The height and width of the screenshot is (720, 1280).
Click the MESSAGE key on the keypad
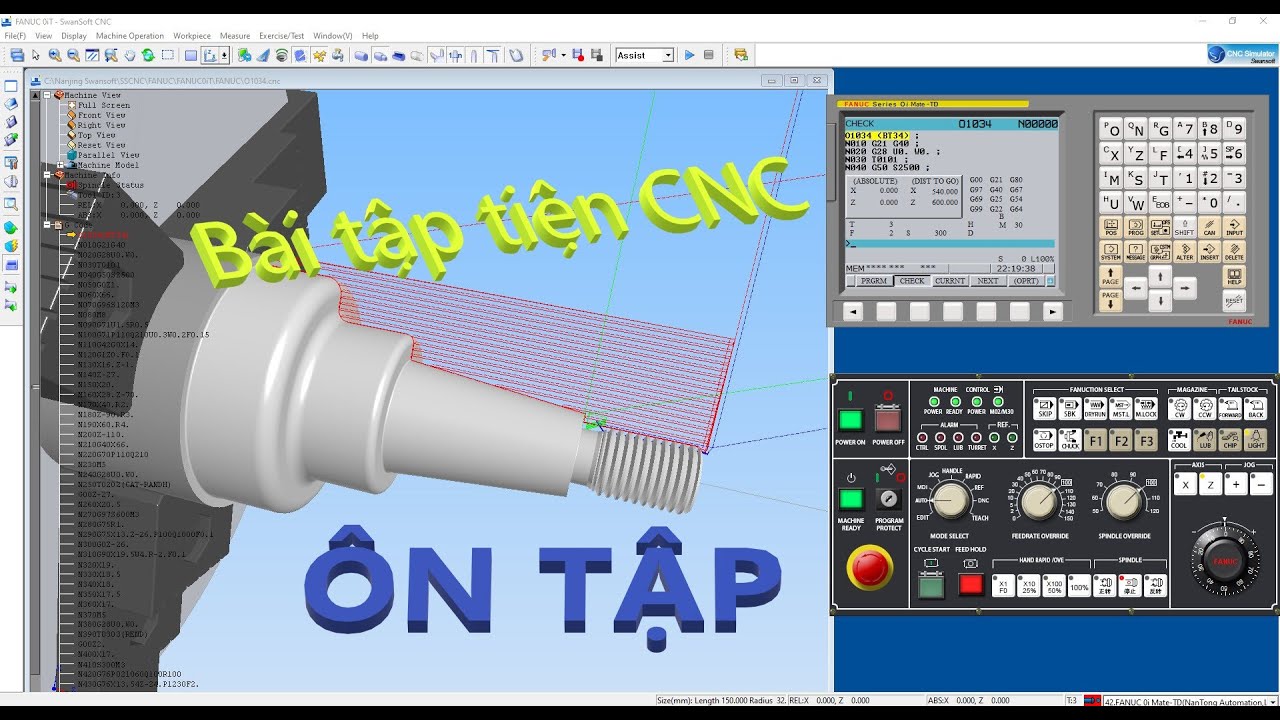[1135, 252]
